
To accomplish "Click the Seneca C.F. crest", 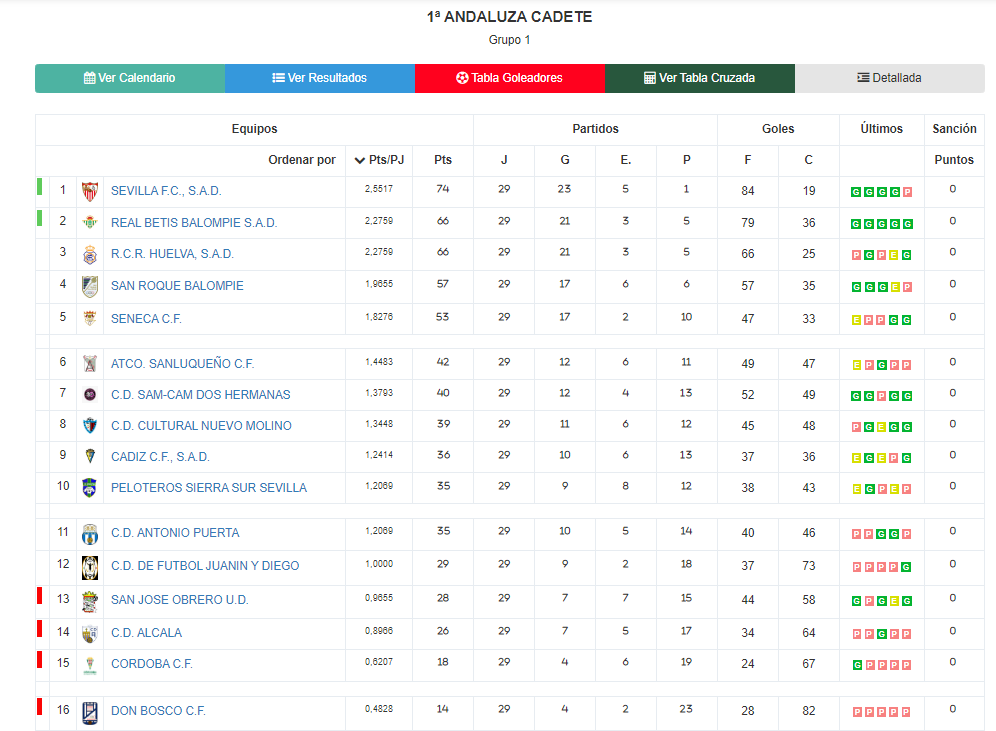I will pos(90,318).
